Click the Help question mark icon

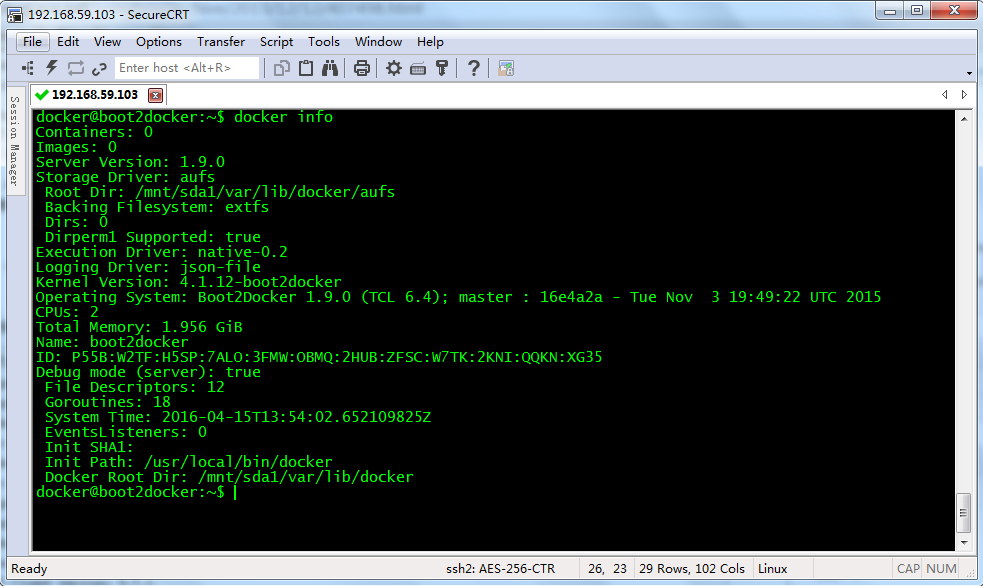[474, 68]
